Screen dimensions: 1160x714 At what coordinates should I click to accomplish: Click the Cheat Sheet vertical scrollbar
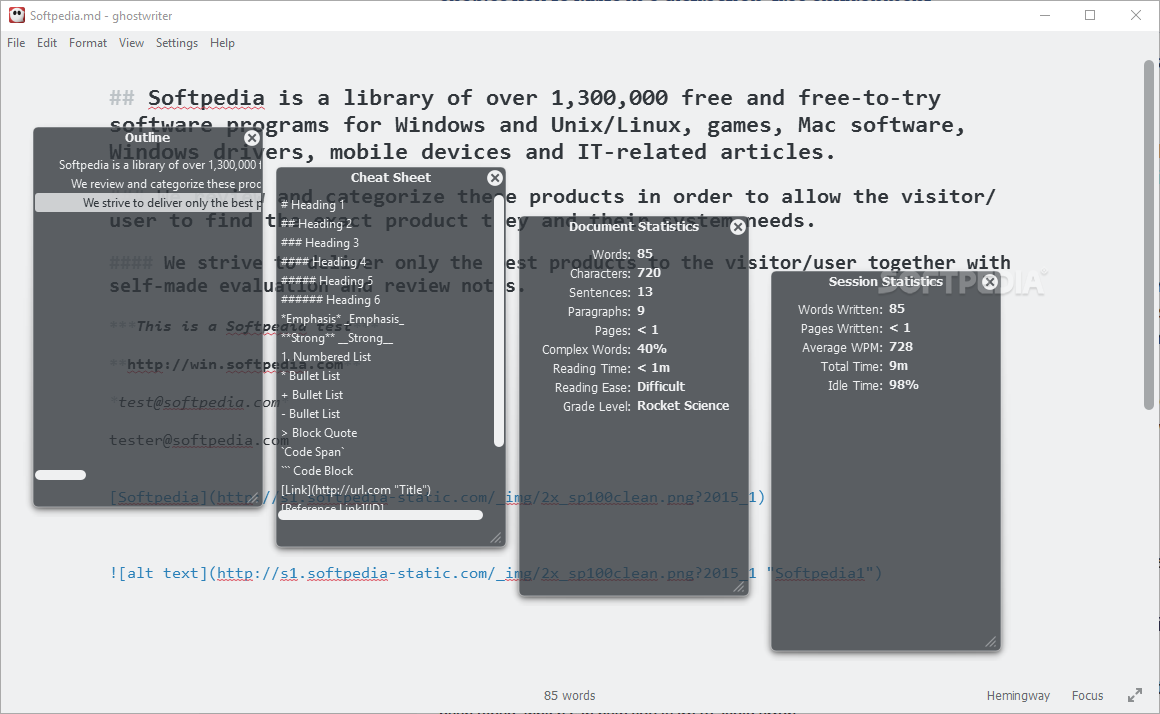point(499,320)
